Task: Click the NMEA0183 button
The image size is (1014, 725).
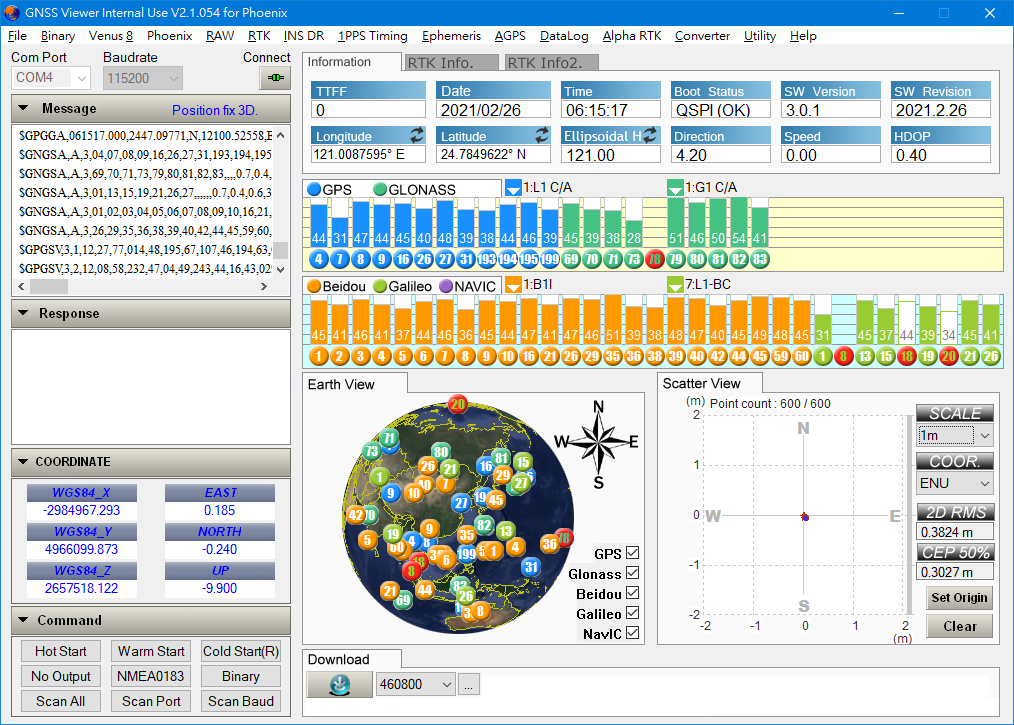Action: point(151,676)
